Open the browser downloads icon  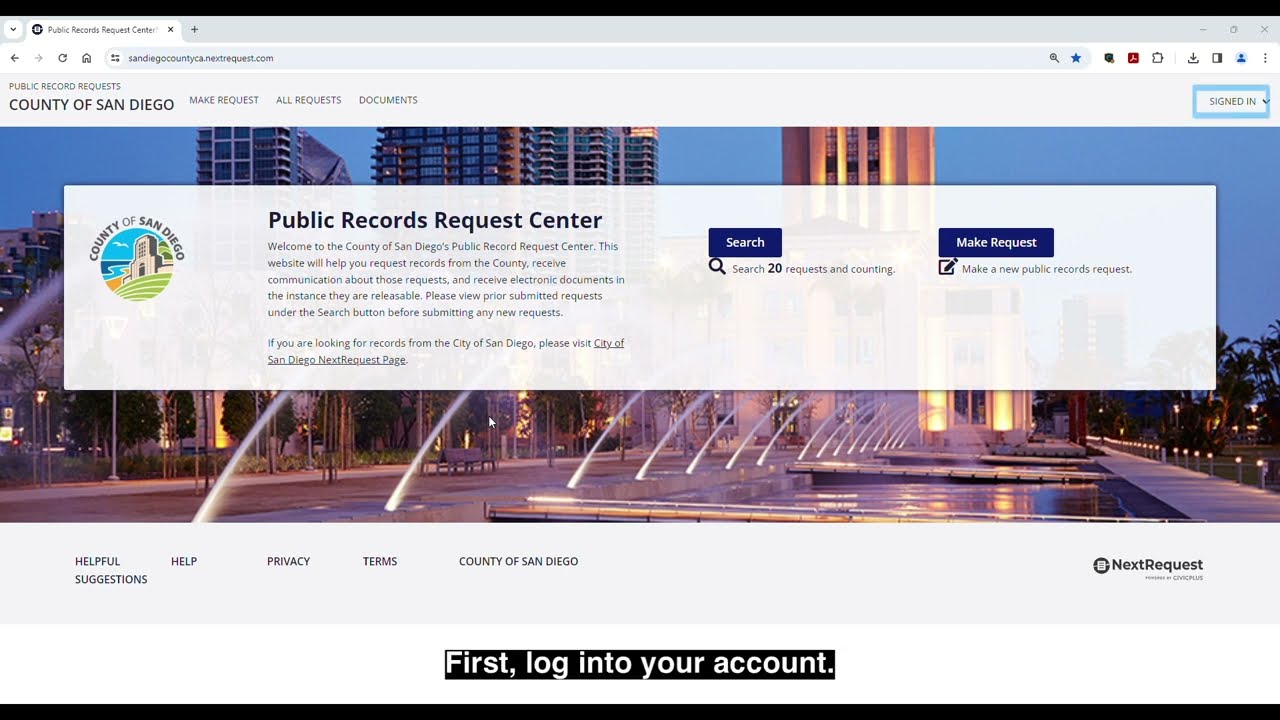click(x=1193, y=58)
